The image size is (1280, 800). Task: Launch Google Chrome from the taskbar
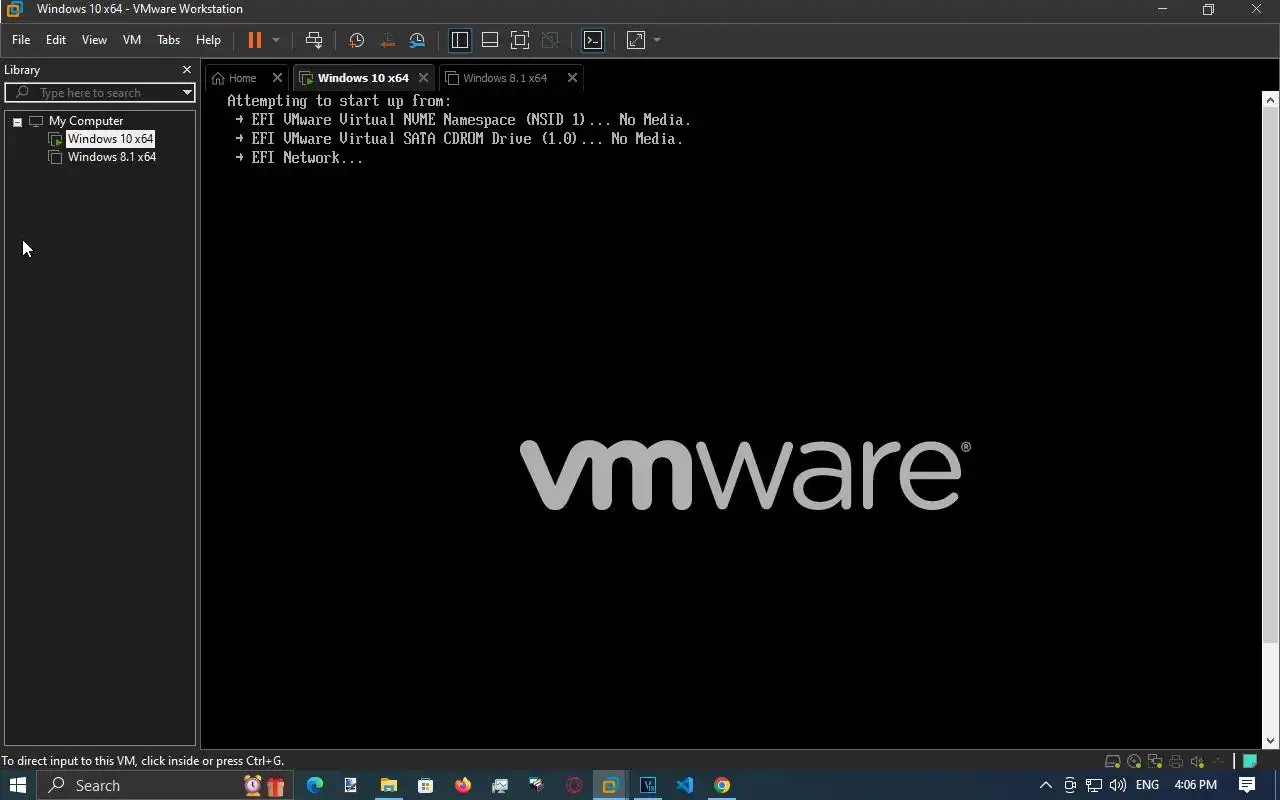click(721, 785)
